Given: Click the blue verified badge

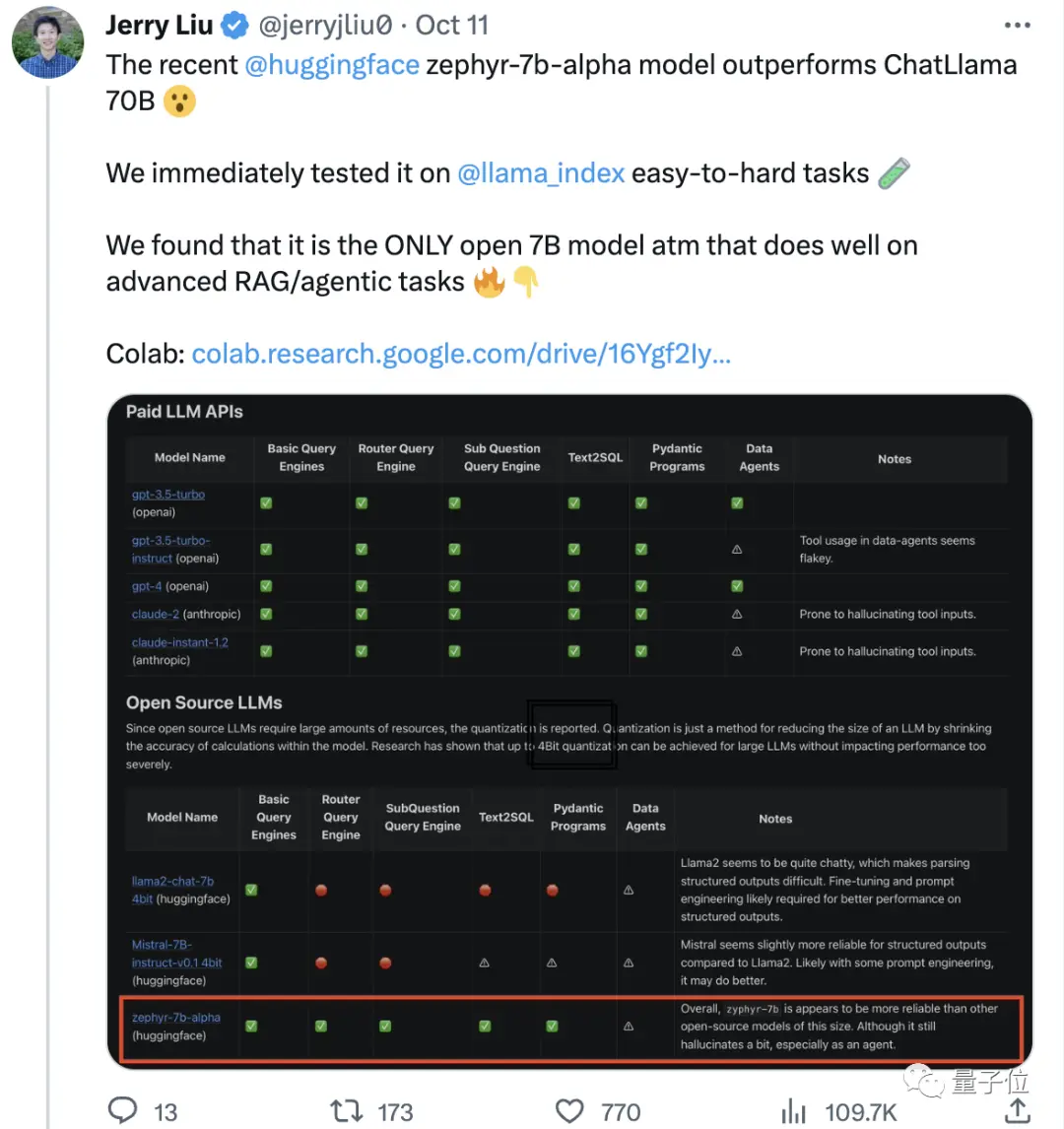Looking at the screenshot, I should [233, 26].
